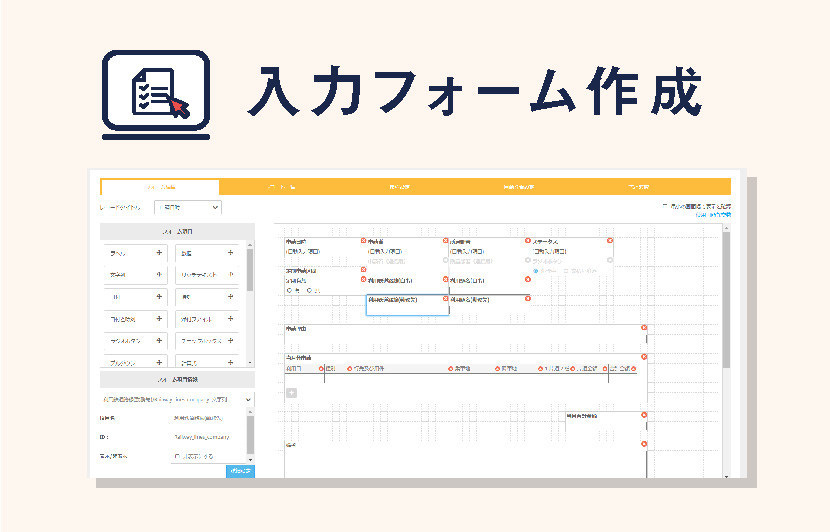
Task: Click the canvas vertical scrollbar thumb
Action: pos(726,299)
